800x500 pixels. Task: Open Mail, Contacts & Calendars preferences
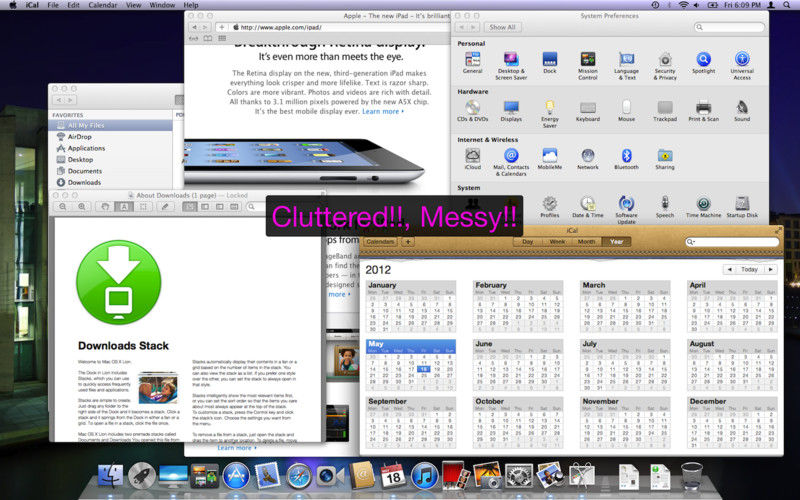[x=511, y=162]
